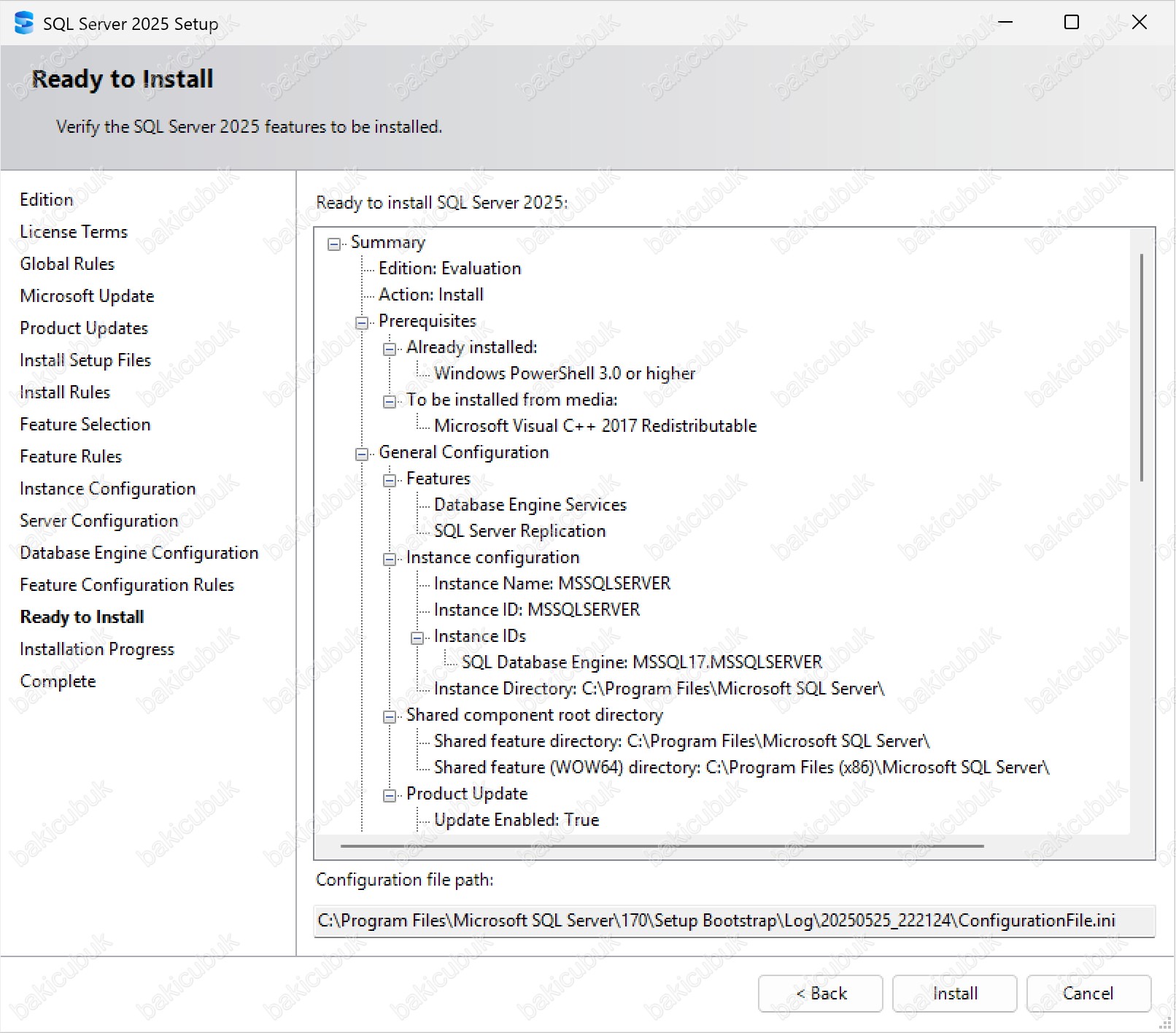
Task: Select the Installation Progress step
Action: pyautogui.click(x=97, y=649)
